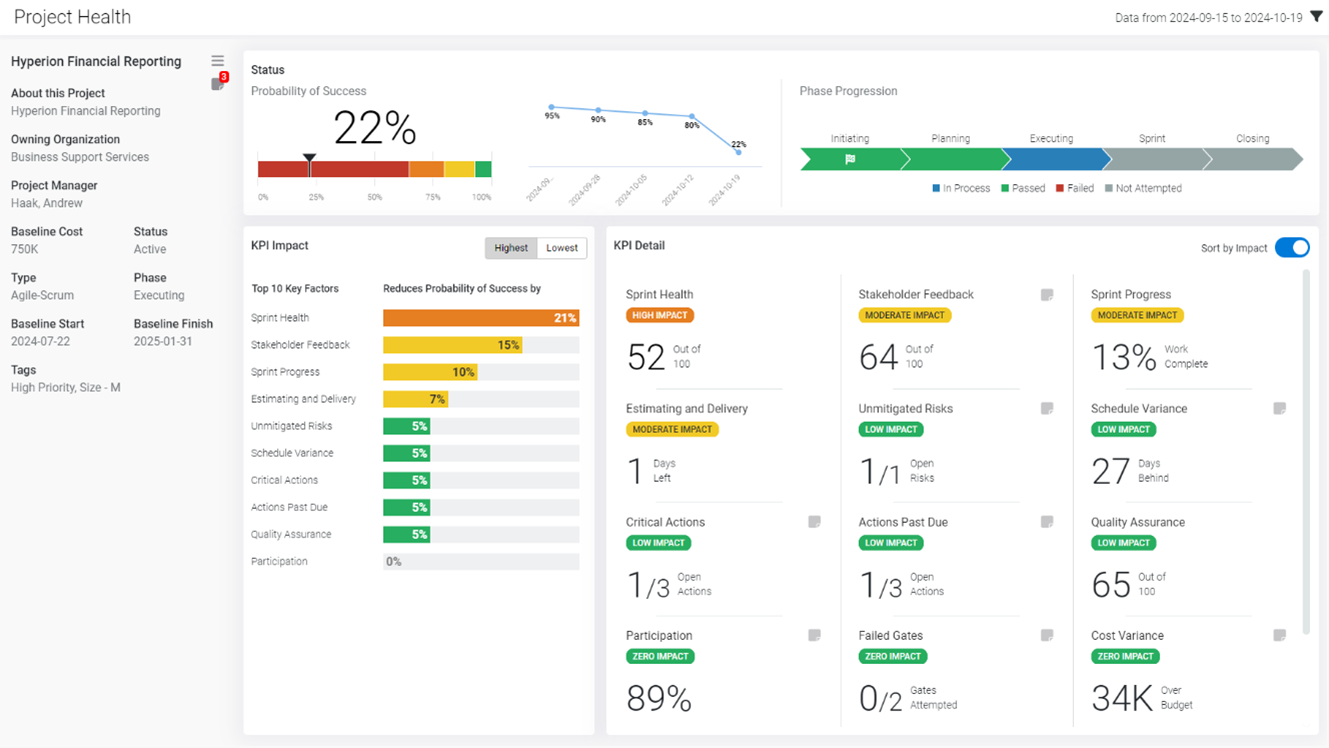Image resolution: width=1329 pixels, height=748 pixels.
Task: Open the note icon on Unmitigated Risks card
Action: tap(1047, 408)
